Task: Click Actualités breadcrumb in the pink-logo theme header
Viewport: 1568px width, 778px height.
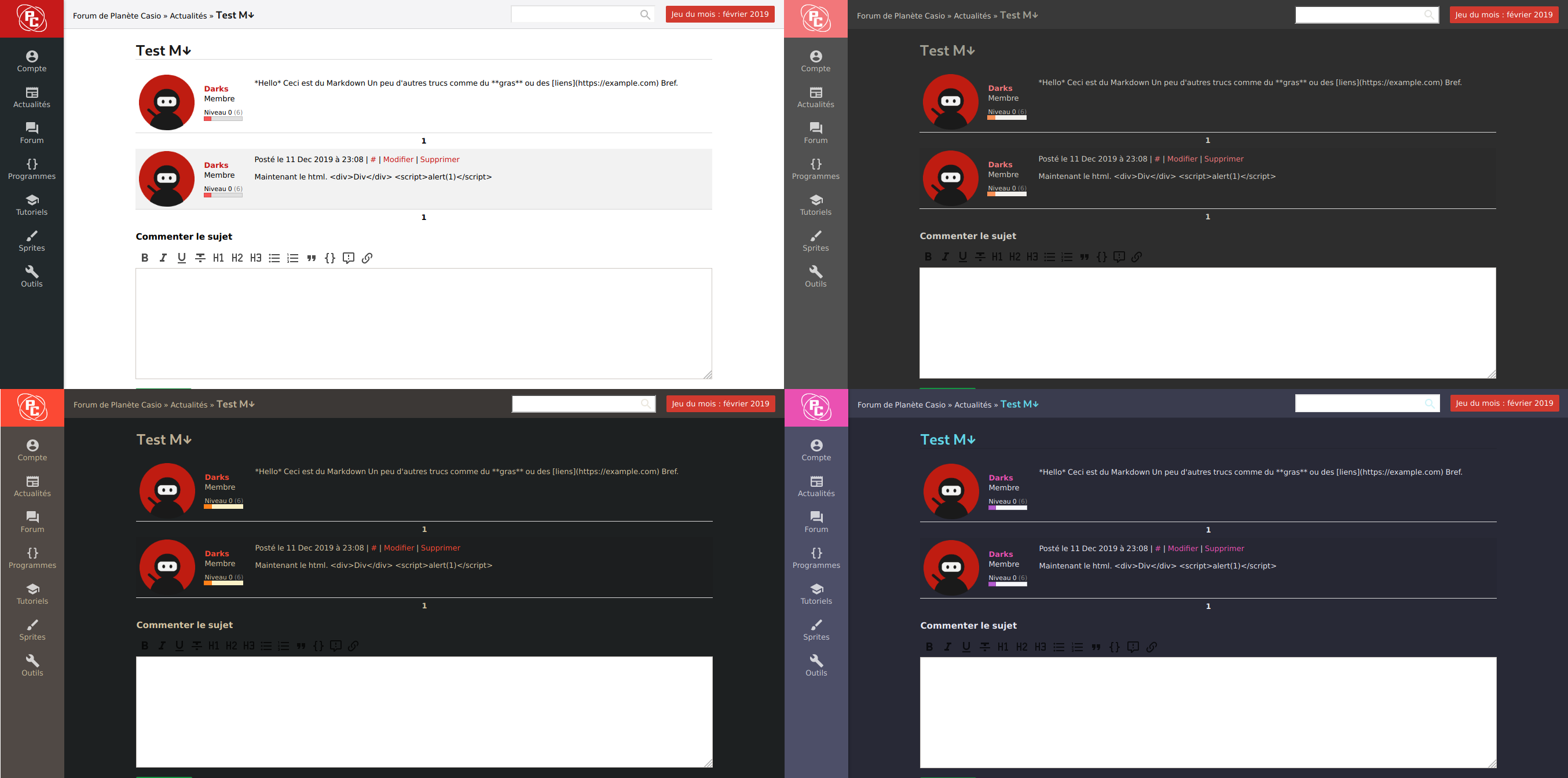Action: pyautogui.click(x=973, y=405)
